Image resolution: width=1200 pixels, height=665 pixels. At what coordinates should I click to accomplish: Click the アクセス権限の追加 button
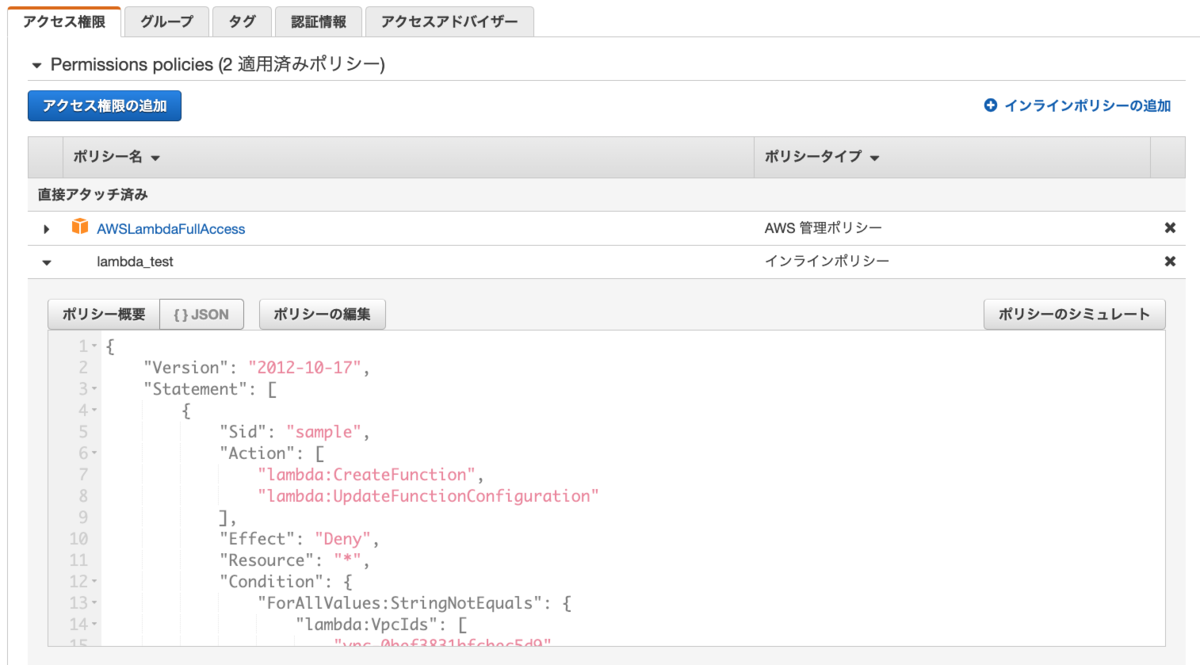click(104, 105)
